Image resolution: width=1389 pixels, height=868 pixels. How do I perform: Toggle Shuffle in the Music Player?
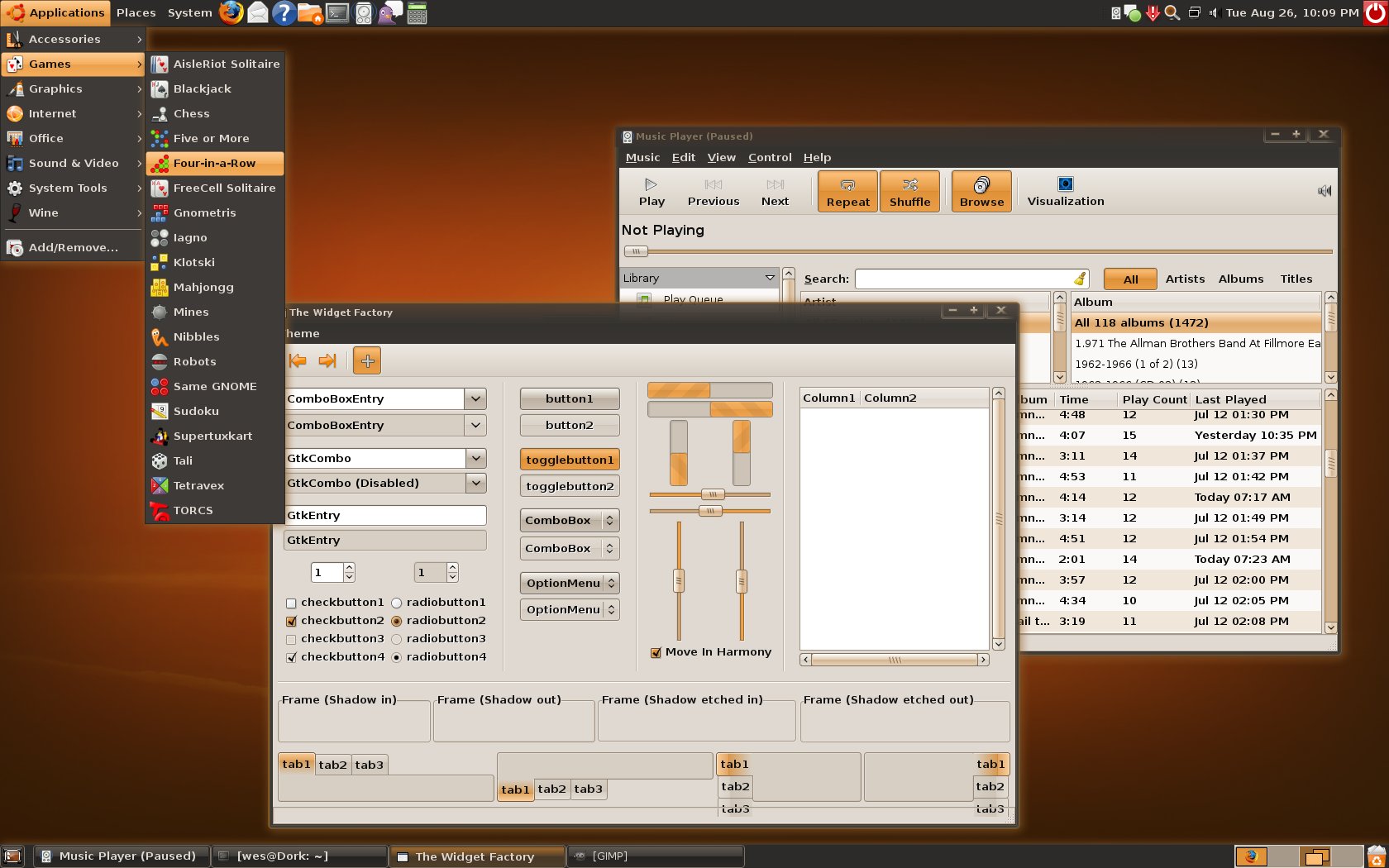(x=909, y=192)
